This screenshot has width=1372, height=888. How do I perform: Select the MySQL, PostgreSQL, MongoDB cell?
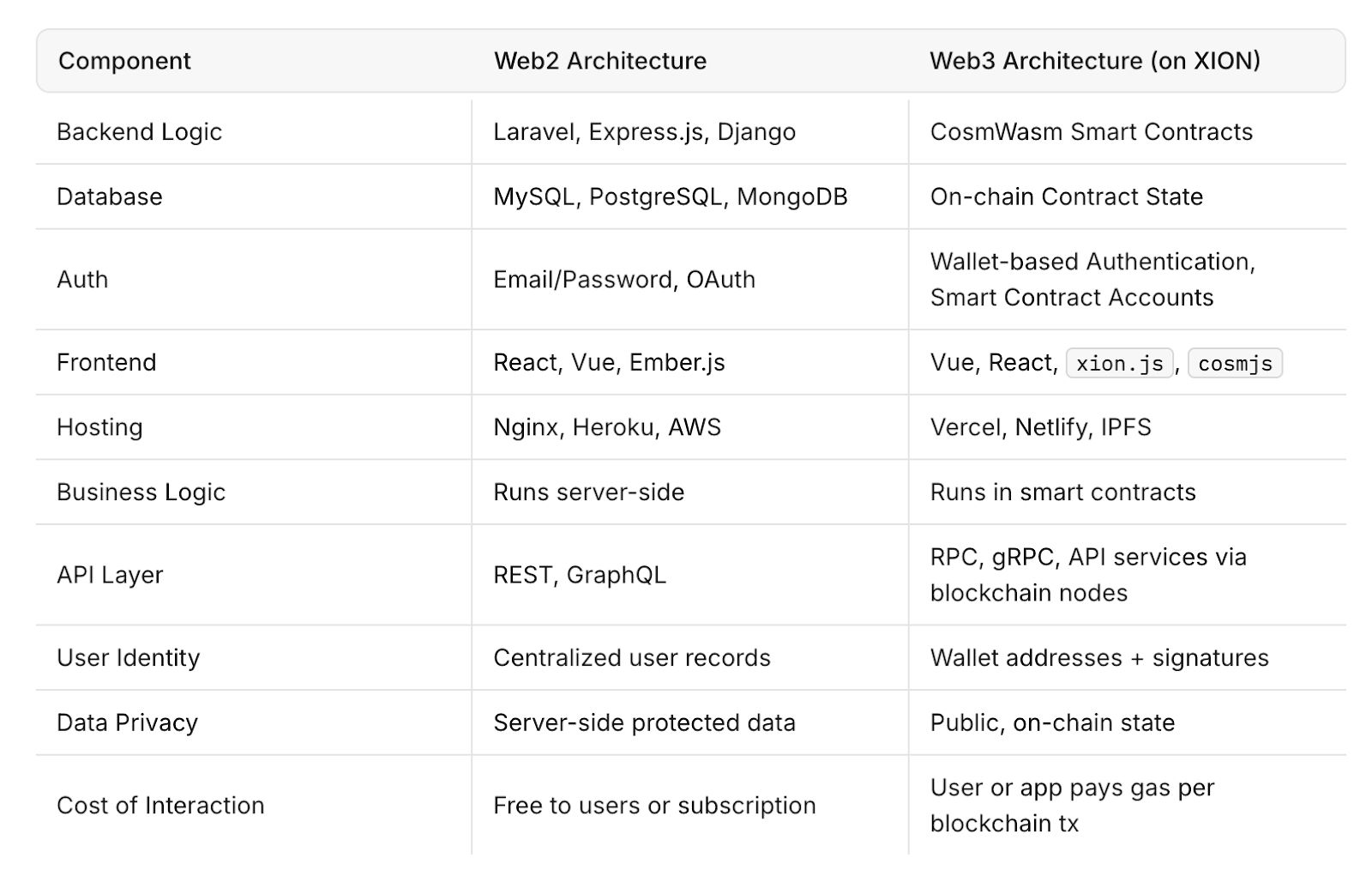point(670,197)
